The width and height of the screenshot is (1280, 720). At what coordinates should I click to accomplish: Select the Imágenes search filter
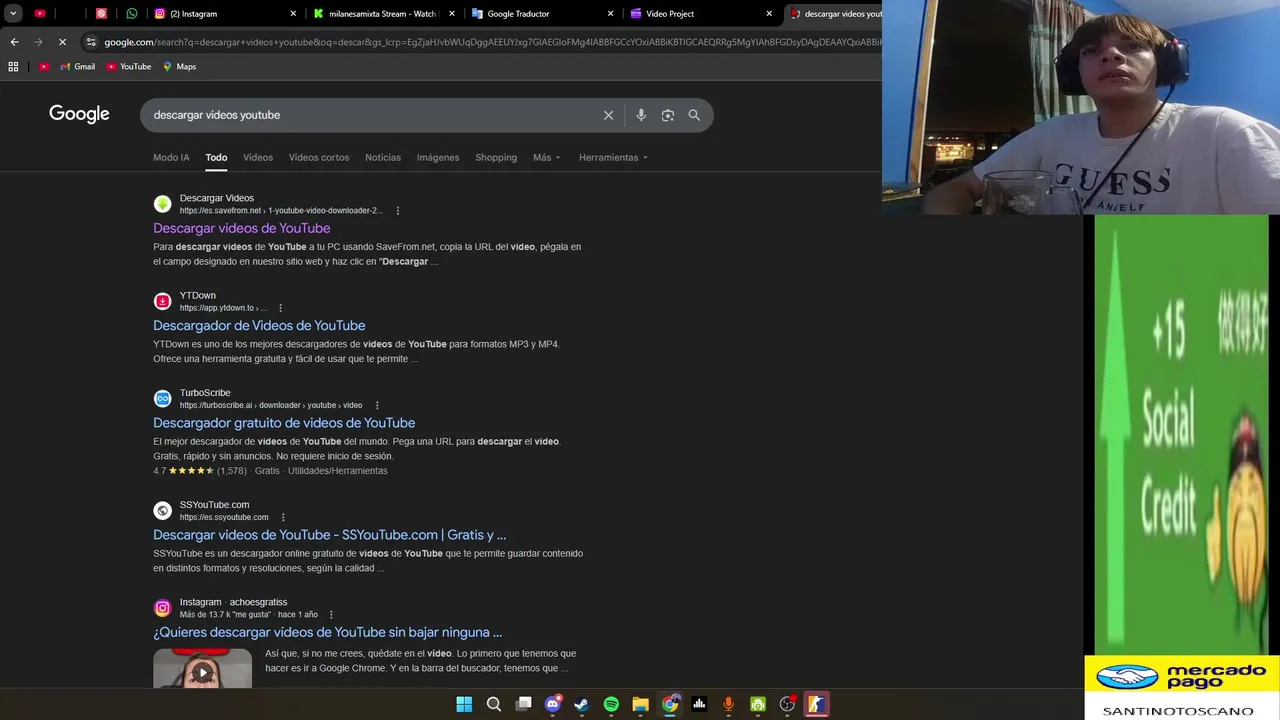pos(438,157)
